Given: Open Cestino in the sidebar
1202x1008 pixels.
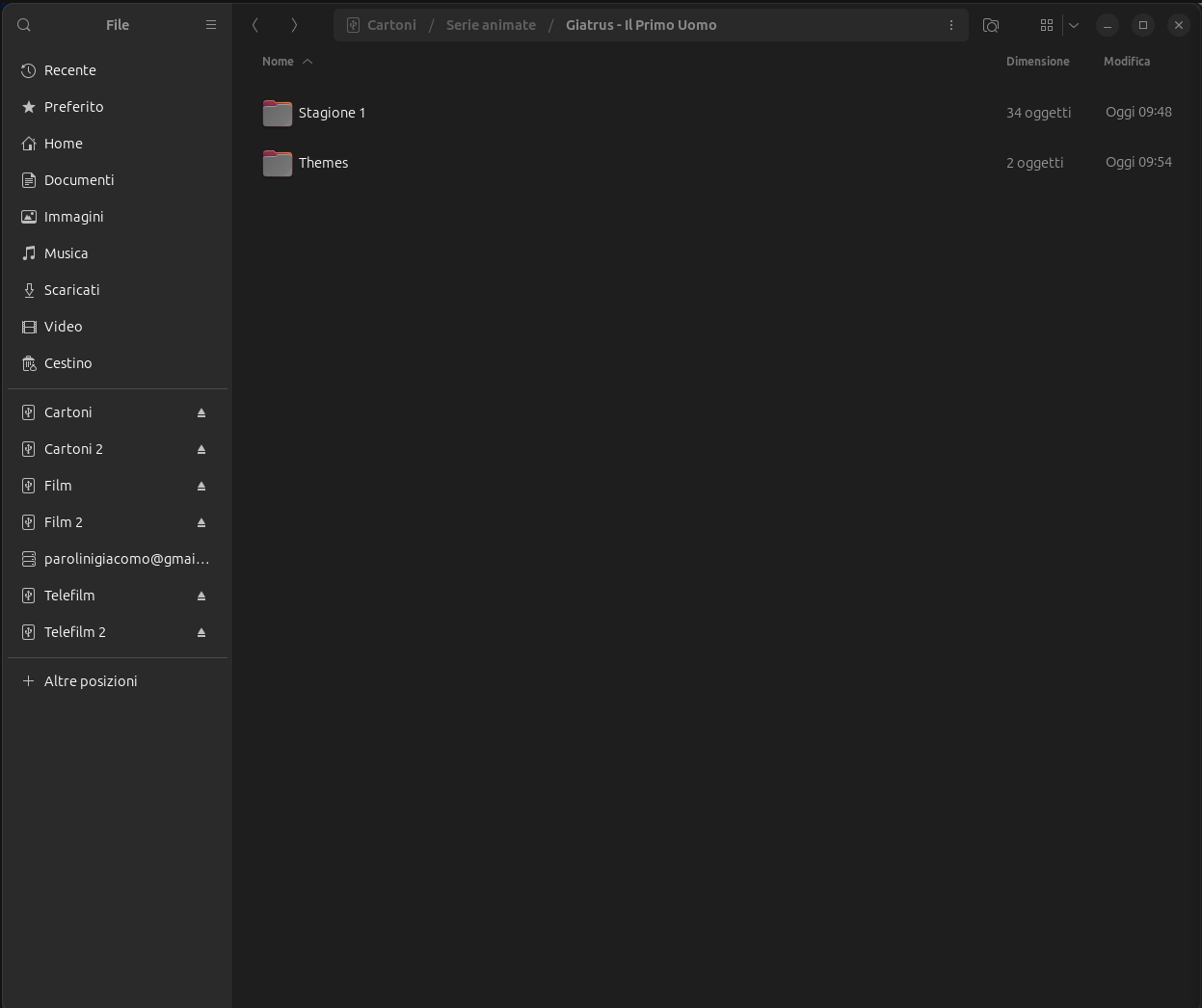Looking at the screenshot, I should coord(67,363).
